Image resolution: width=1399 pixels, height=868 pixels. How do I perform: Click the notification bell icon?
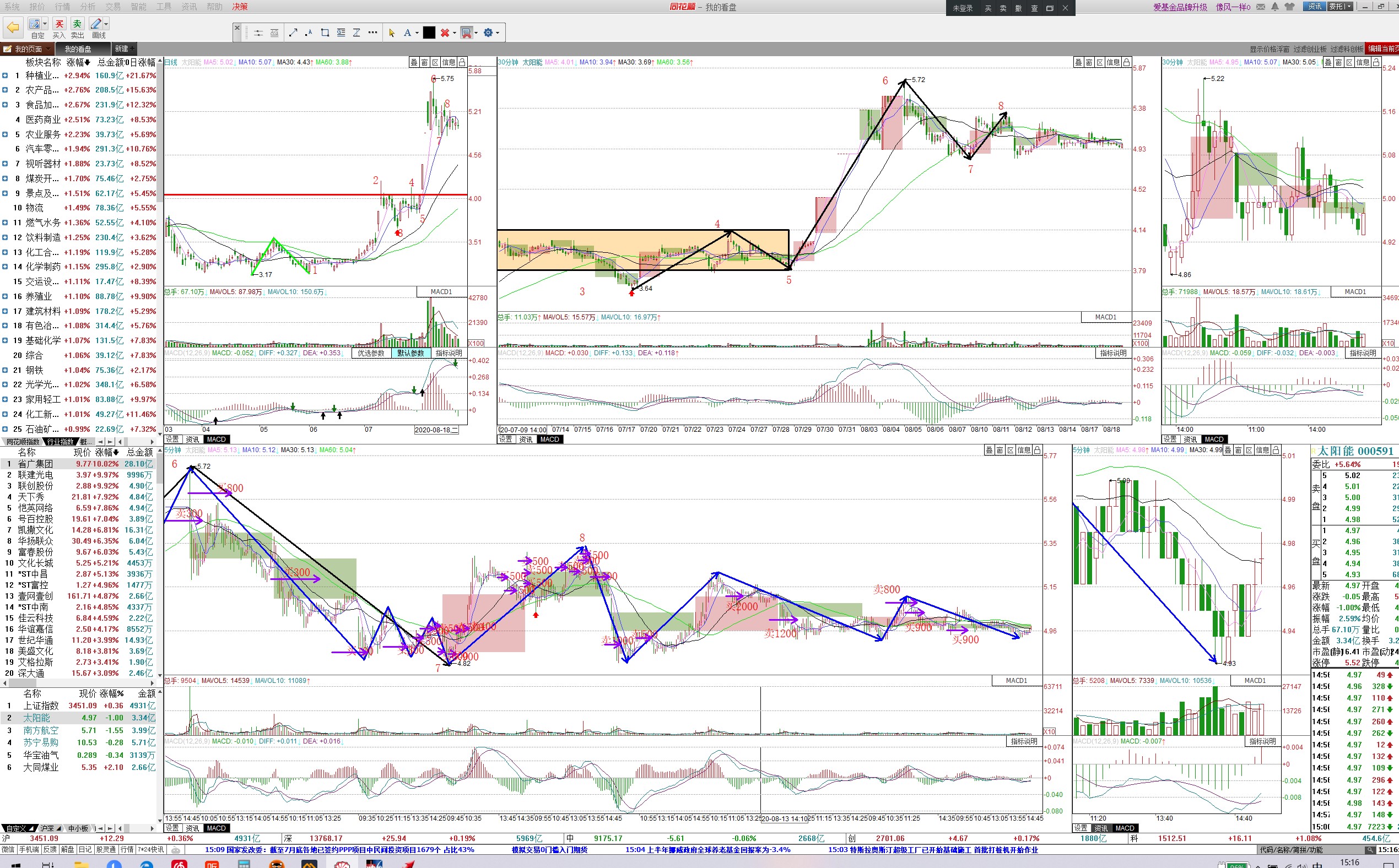1275,7
